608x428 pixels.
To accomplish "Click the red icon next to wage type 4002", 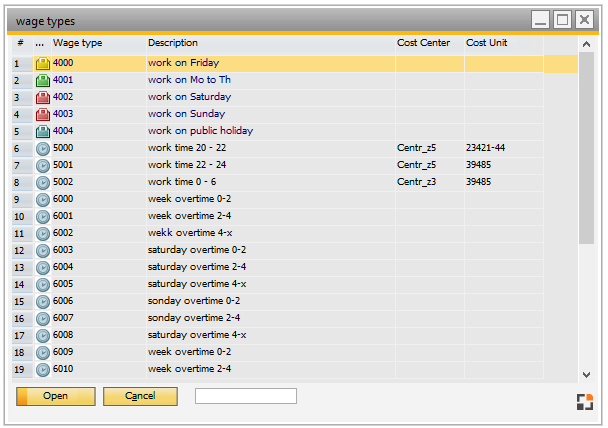I will pyautogui.click(x=43, y=98).
